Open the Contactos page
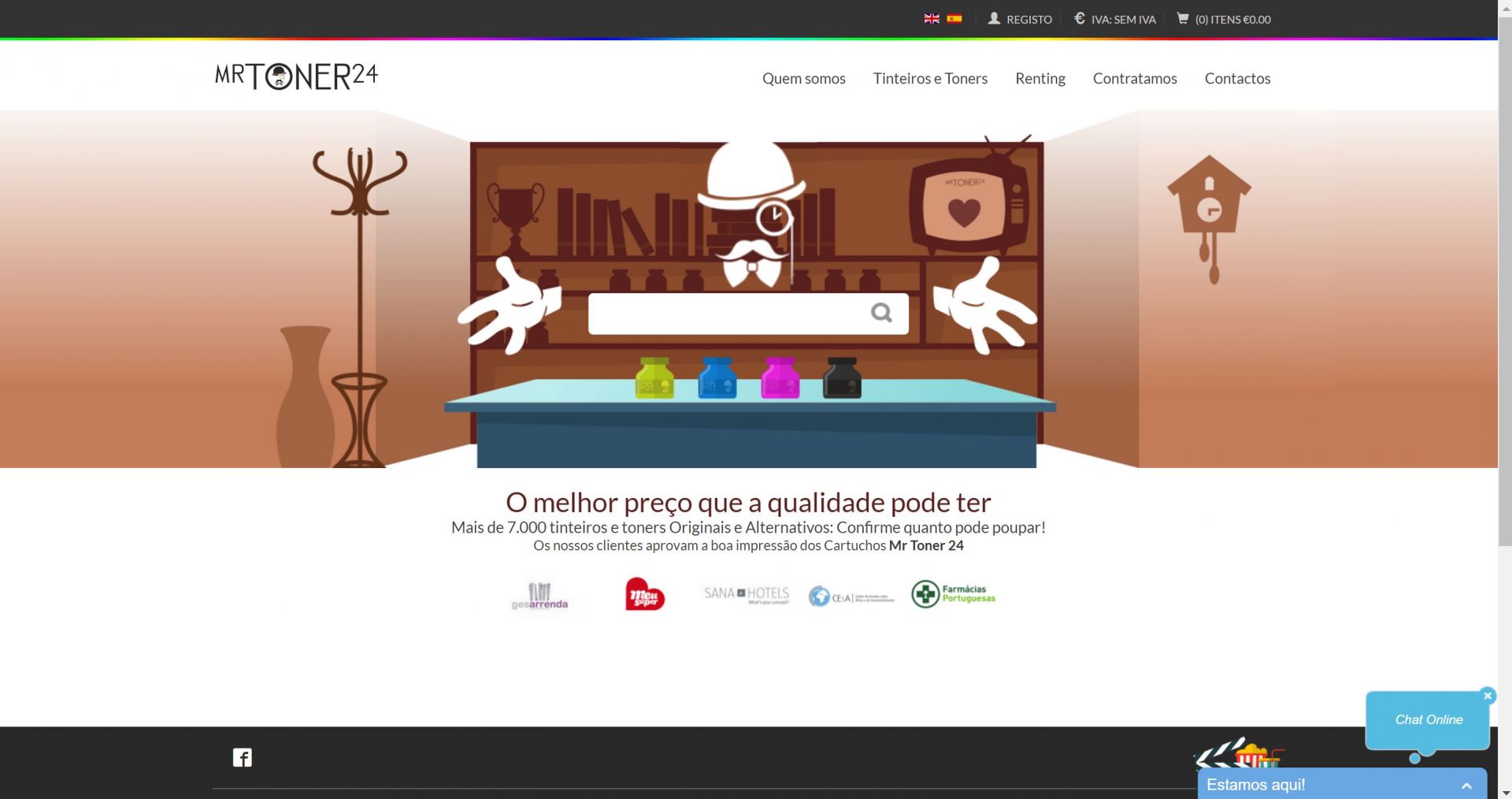1512x799 pixels. (1237, 79)
